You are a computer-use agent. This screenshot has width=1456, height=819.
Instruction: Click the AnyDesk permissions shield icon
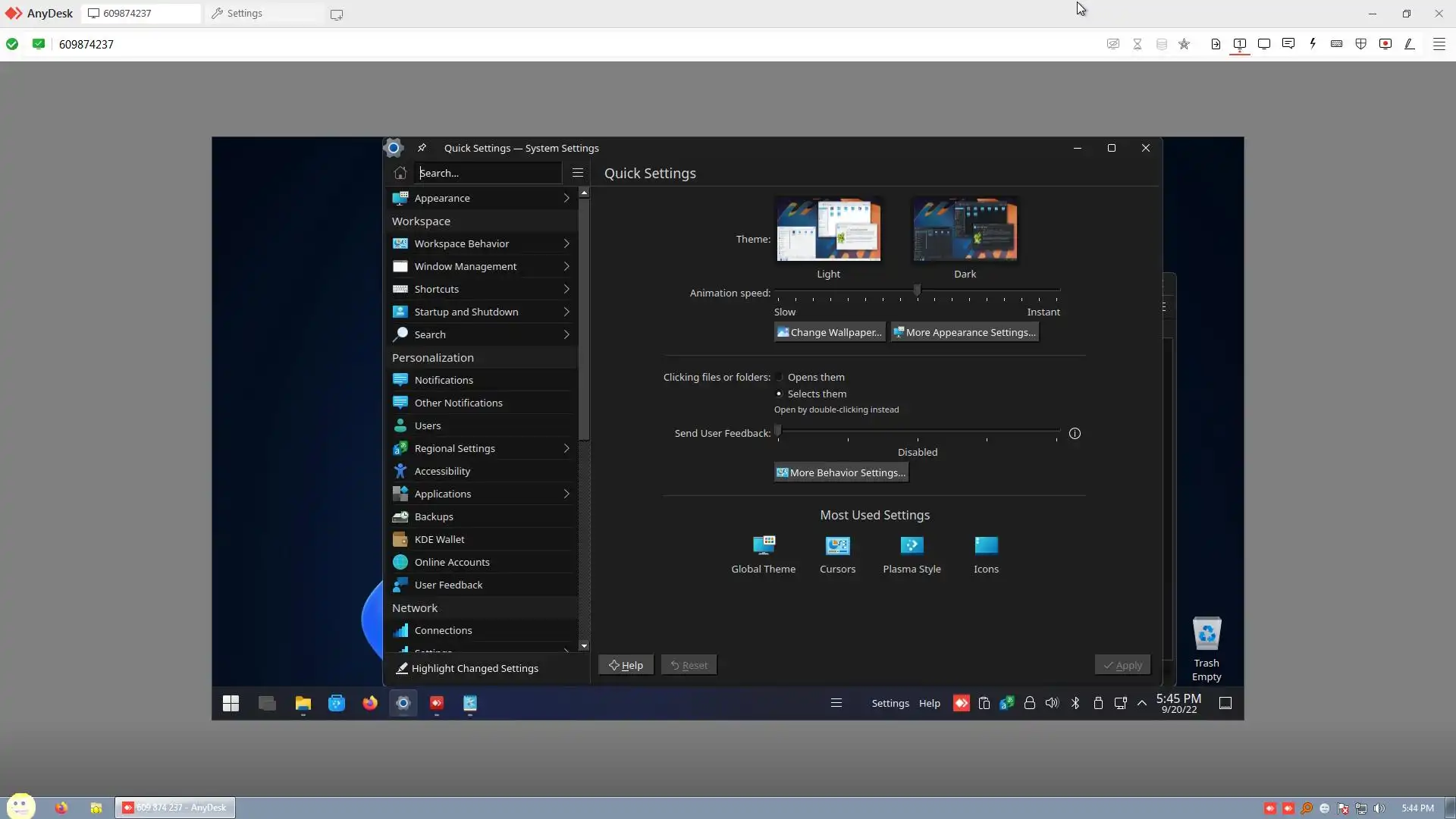[1360, 44]
